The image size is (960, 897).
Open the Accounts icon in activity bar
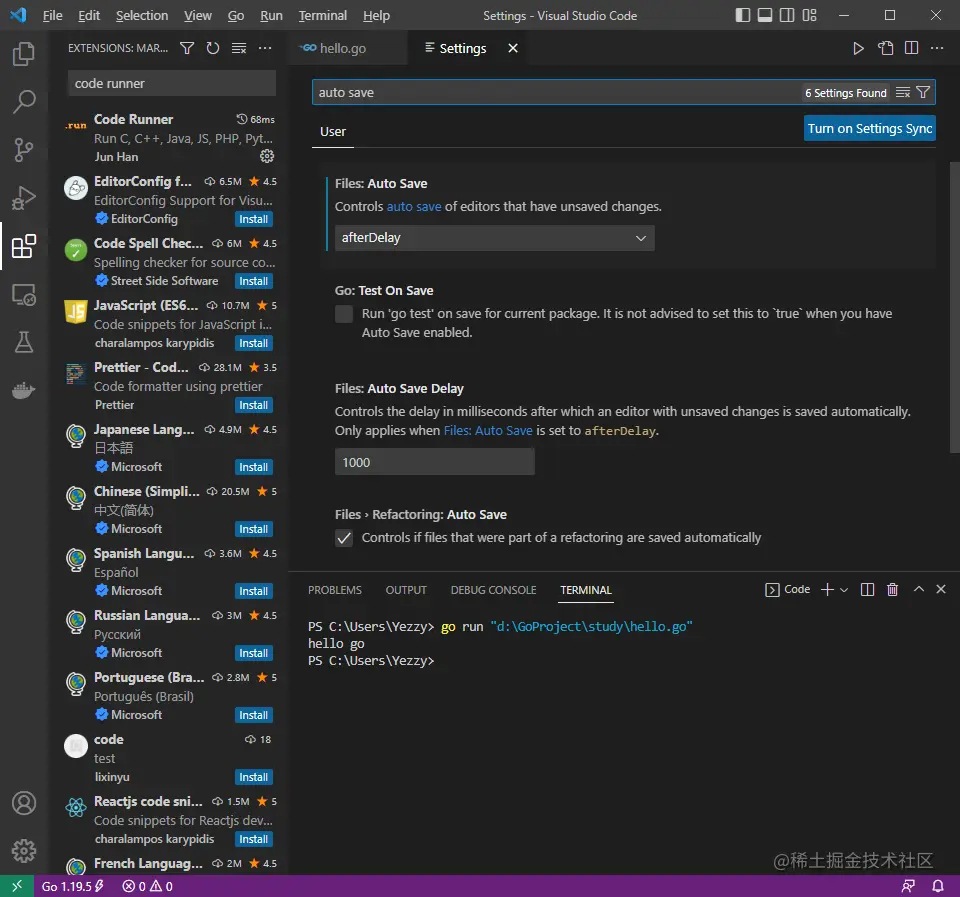pyautogui.click(x=24, y=803)
